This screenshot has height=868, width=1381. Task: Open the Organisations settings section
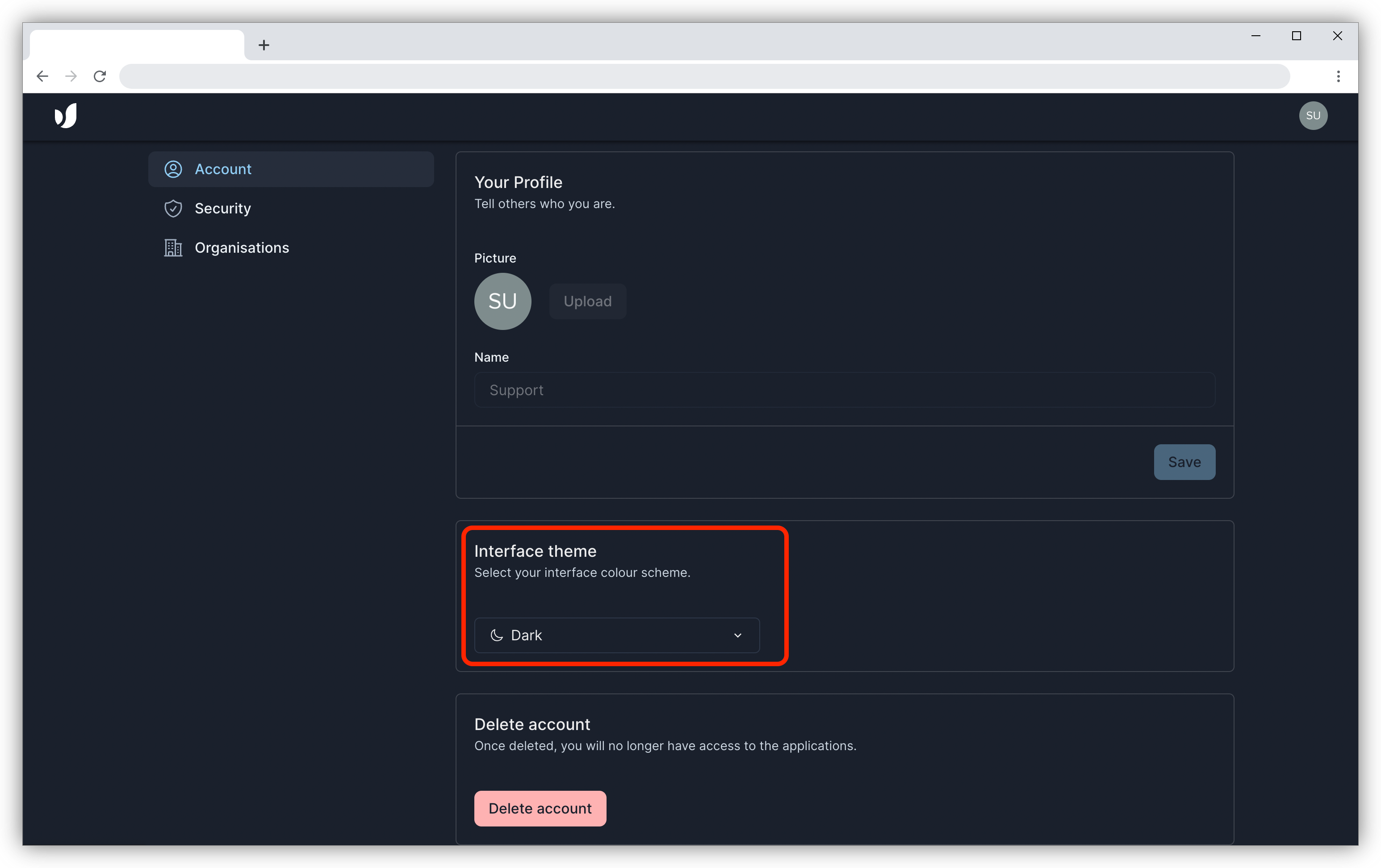[x=291, y=248]
